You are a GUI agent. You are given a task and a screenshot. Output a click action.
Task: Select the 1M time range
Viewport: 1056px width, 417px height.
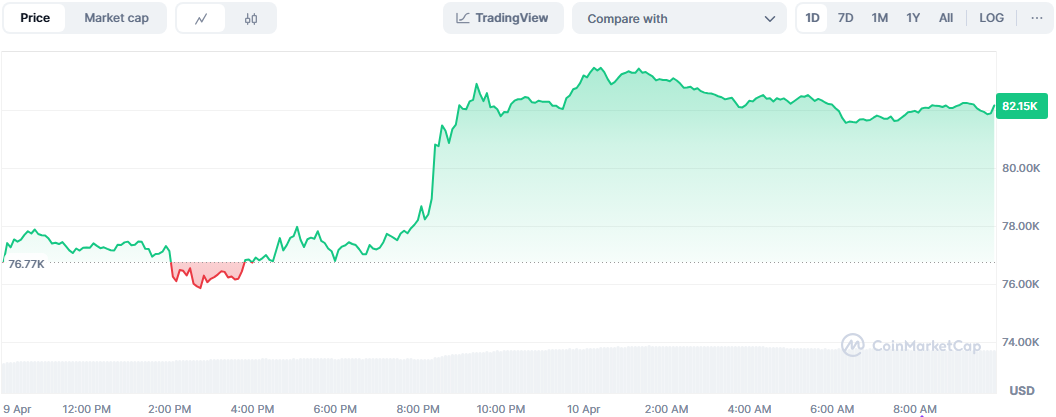click(x=880, y=18)
